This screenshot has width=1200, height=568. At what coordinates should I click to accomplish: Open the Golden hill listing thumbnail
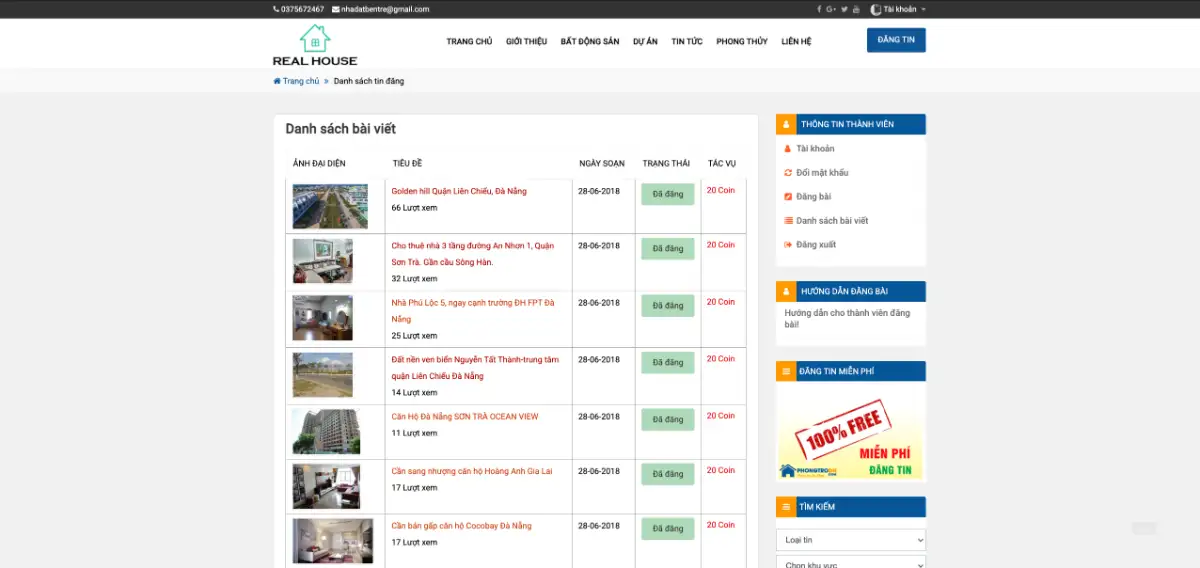[330, 206]
